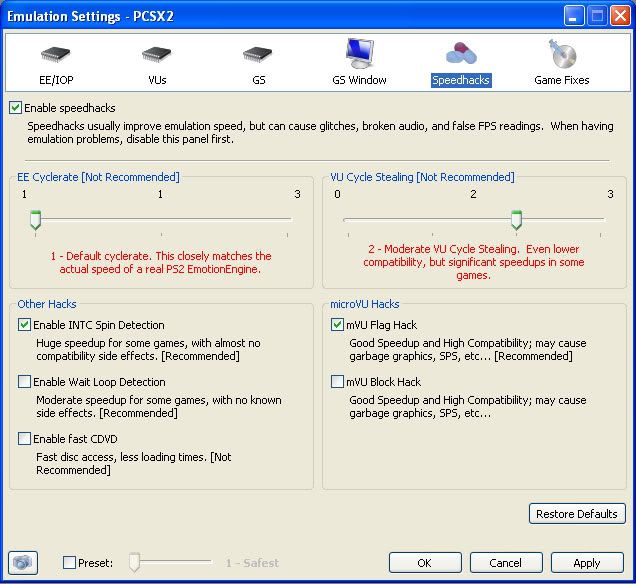Apply the emulation settings
Screen dimensions: 636x584
587,563
